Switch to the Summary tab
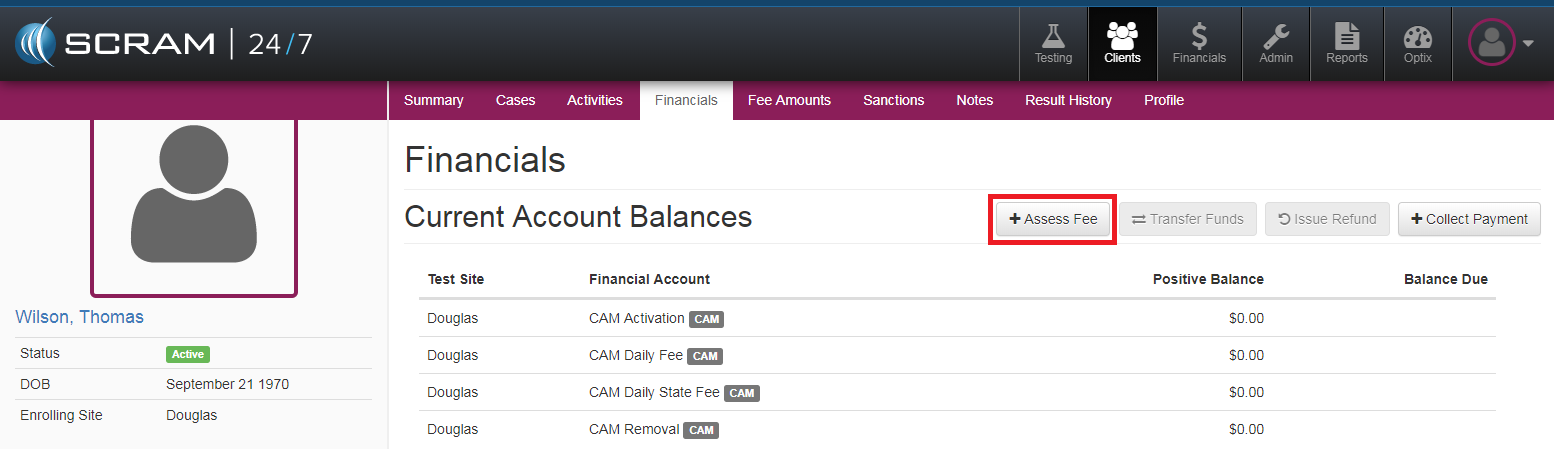 pyautogui.click(x=433, y=100)
